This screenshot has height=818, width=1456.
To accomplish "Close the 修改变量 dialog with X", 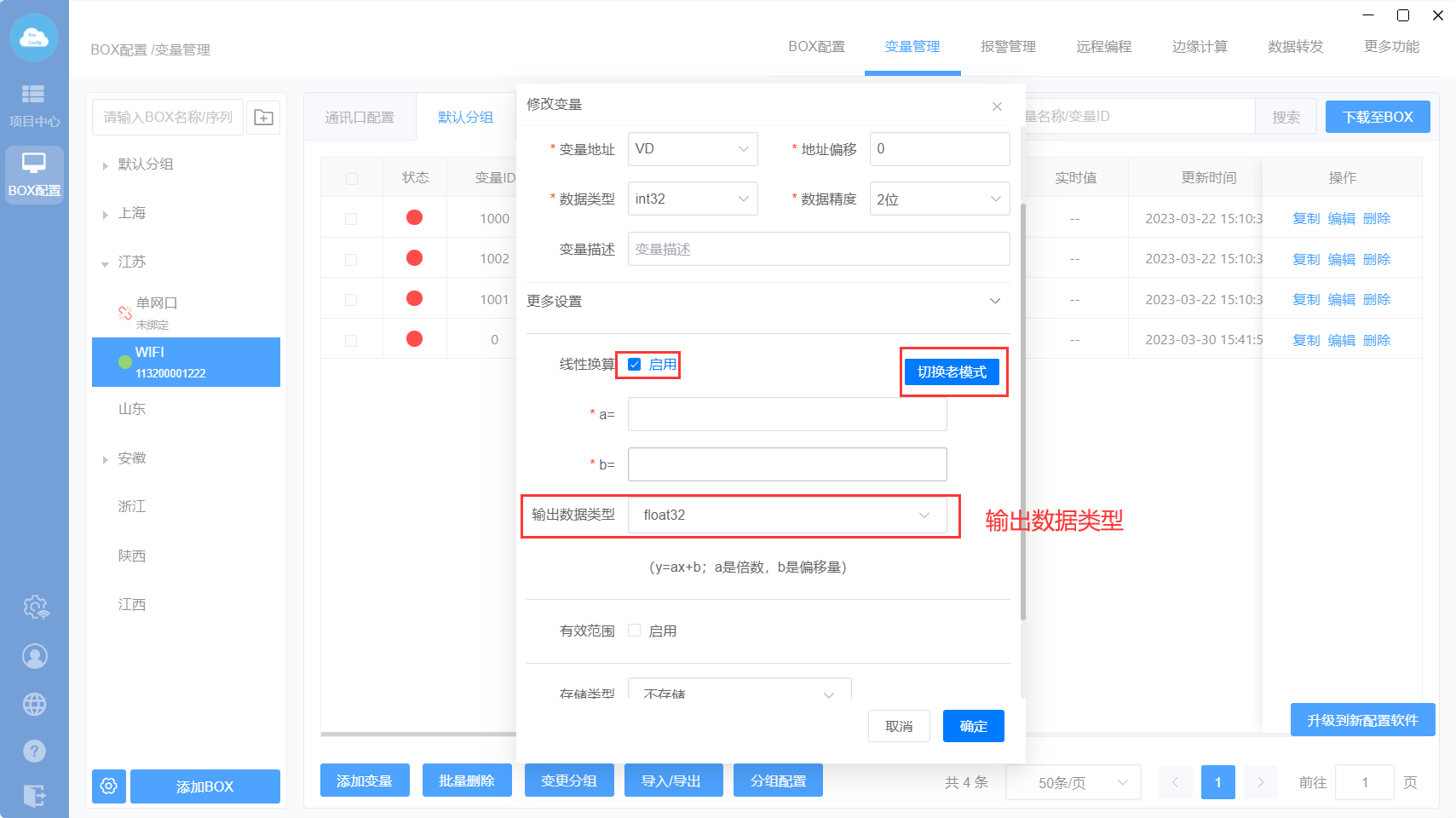I will pos(997,107).
